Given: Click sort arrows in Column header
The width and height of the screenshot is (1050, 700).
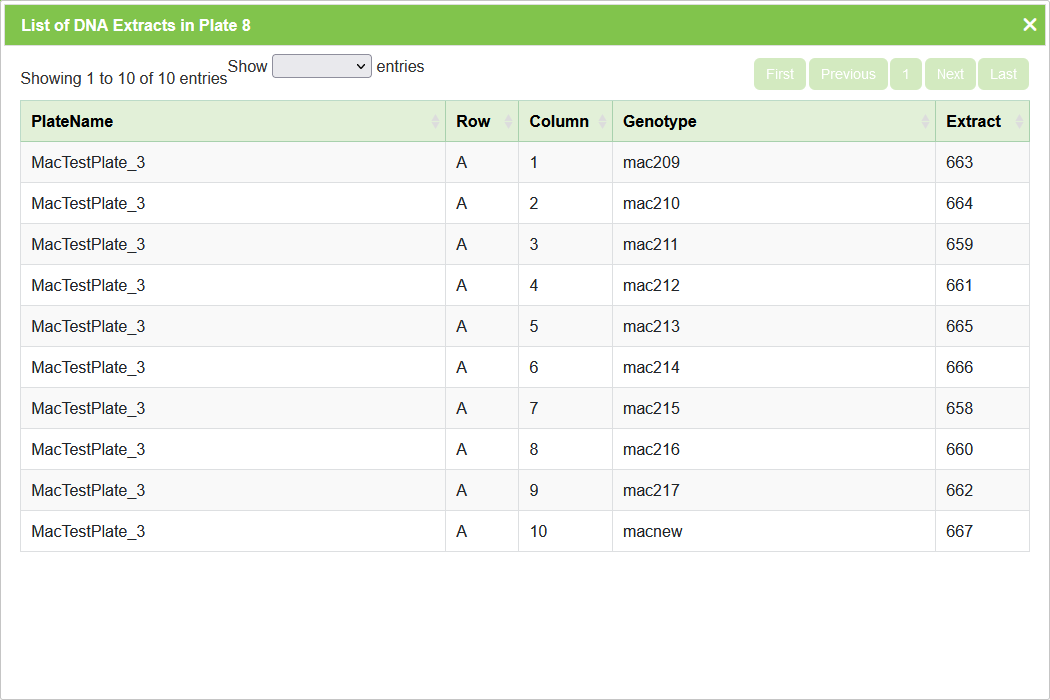Looking at the screenshot, I should pos(602,122).
